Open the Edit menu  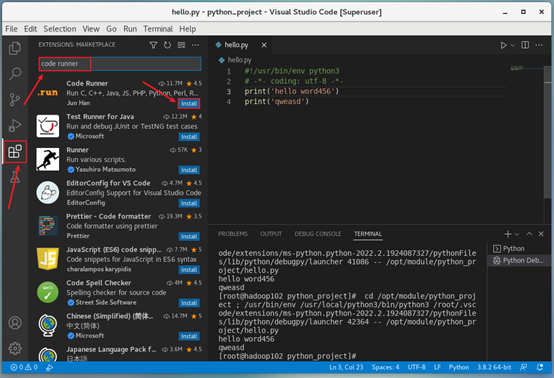pyautogui.click(x=30, y=29)
